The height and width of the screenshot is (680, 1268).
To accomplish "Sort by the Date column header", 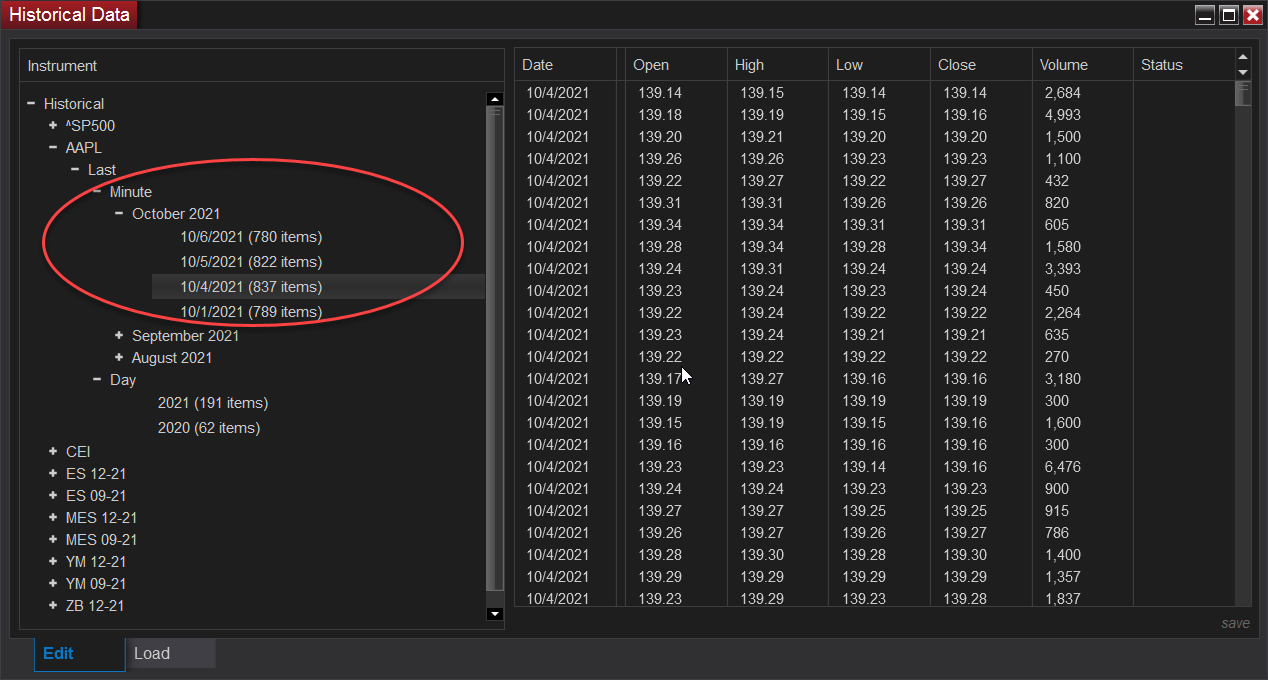I will [x=565, y=64].
